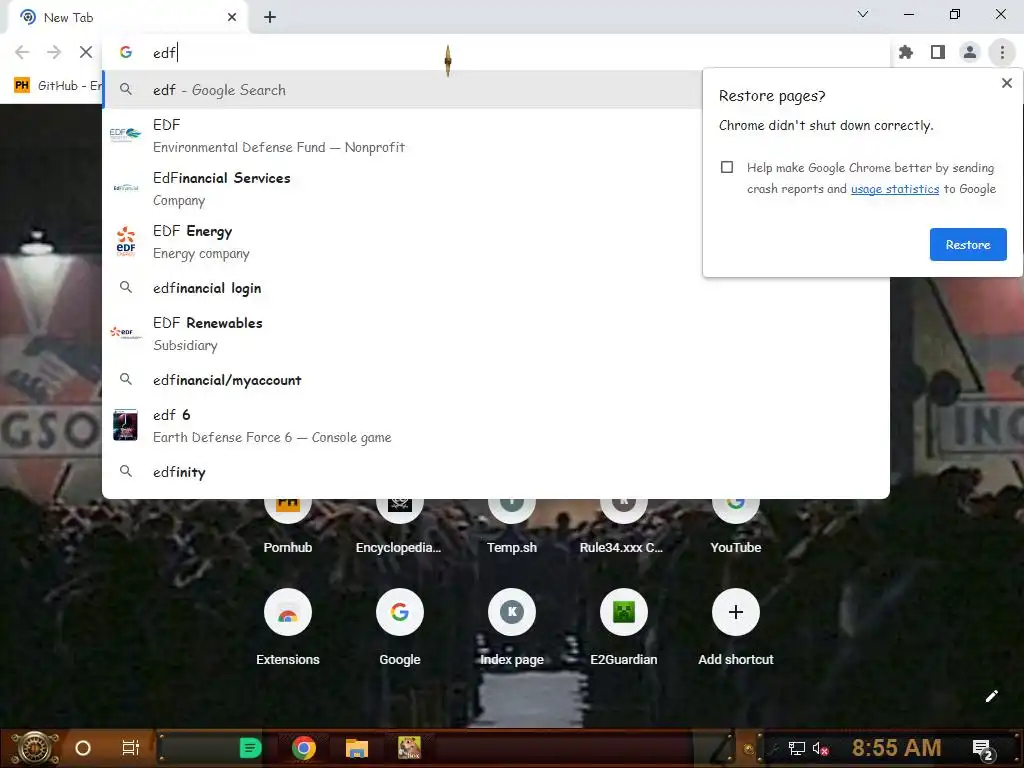This screenshot has width=1024, height=768.
Task: Open the green notes app on taskbar
Action: [x=250, y=748]
